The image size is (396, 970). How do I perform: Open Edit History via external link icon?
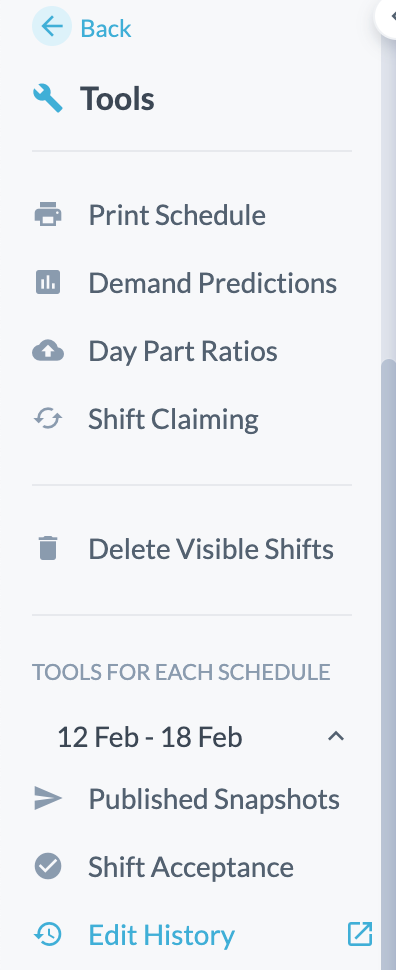tap(359, 934)
